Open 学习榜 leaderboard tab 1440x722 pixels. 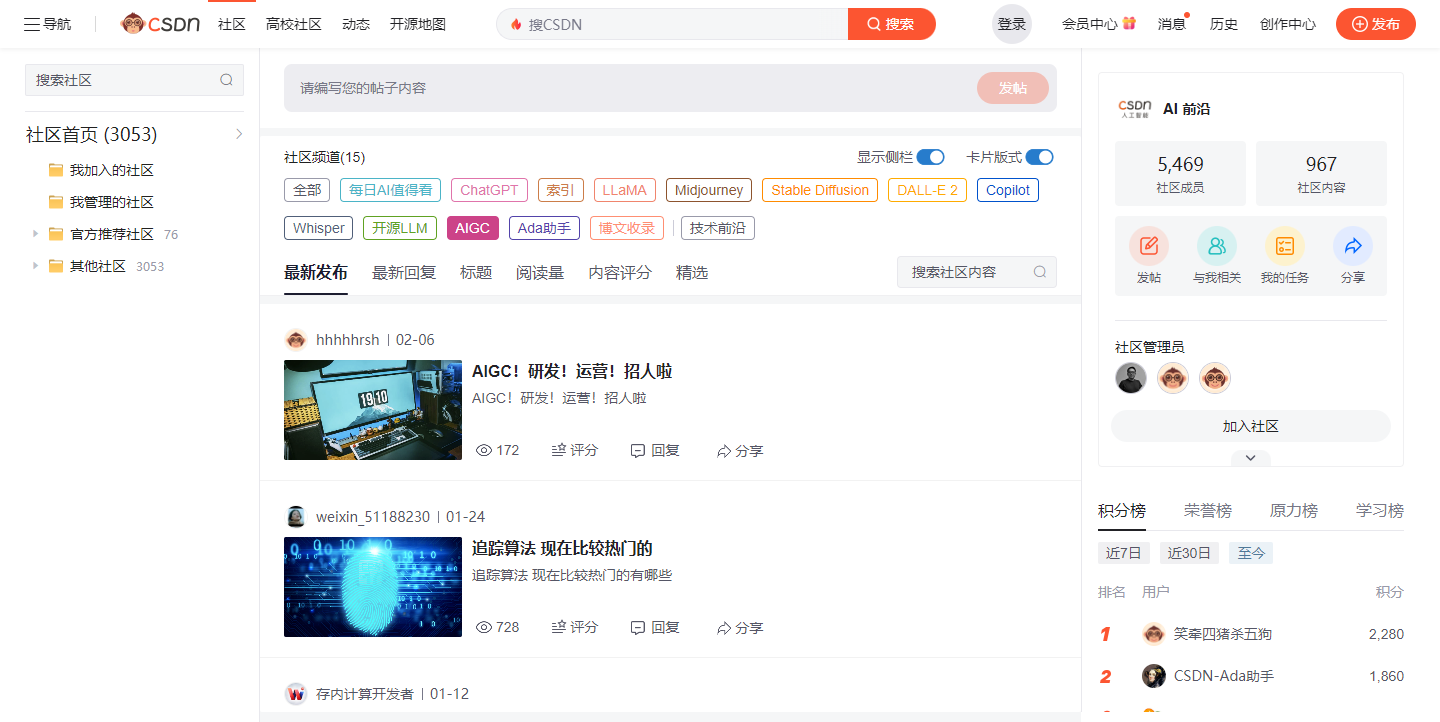(x=1380, y=510)
